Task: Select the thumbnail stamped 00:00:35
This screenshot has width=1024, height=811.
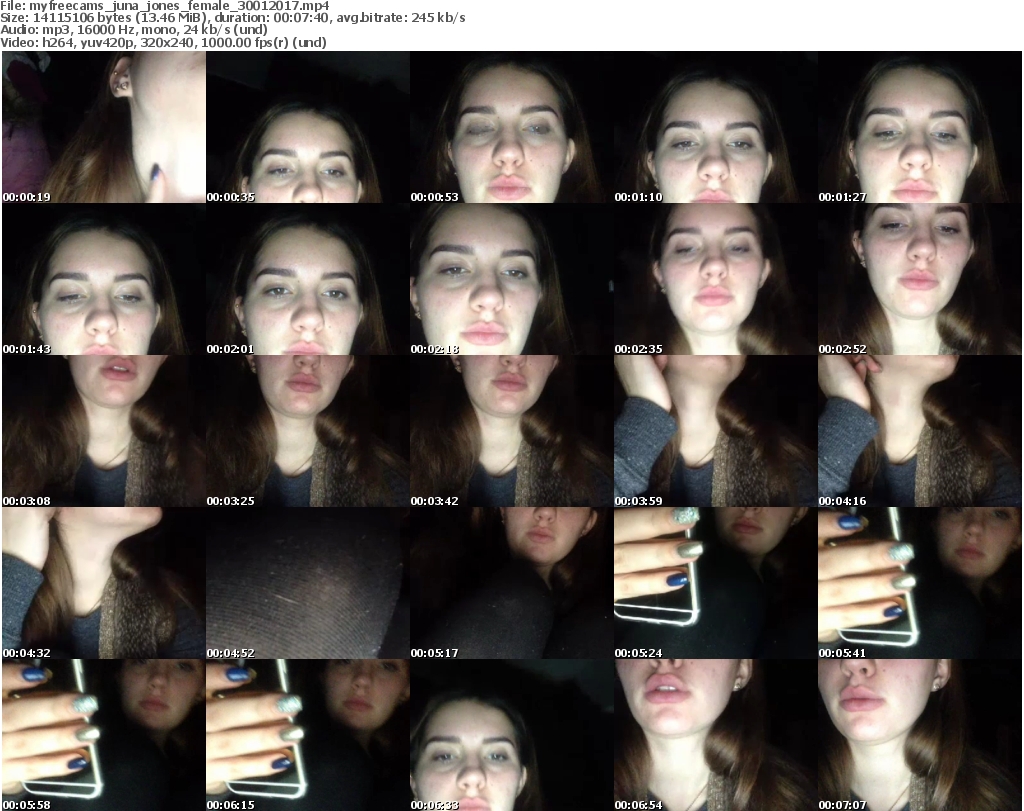Action: pos(308,127)
